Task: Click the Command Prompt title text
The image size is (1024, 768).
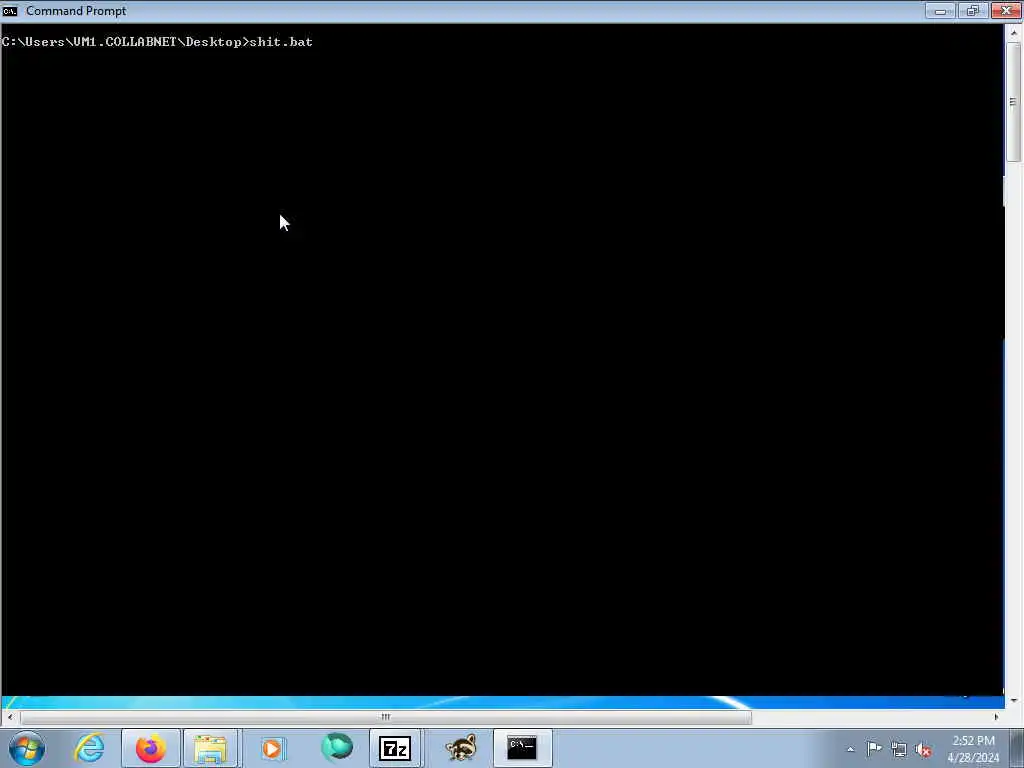Action: click(76, 11)
